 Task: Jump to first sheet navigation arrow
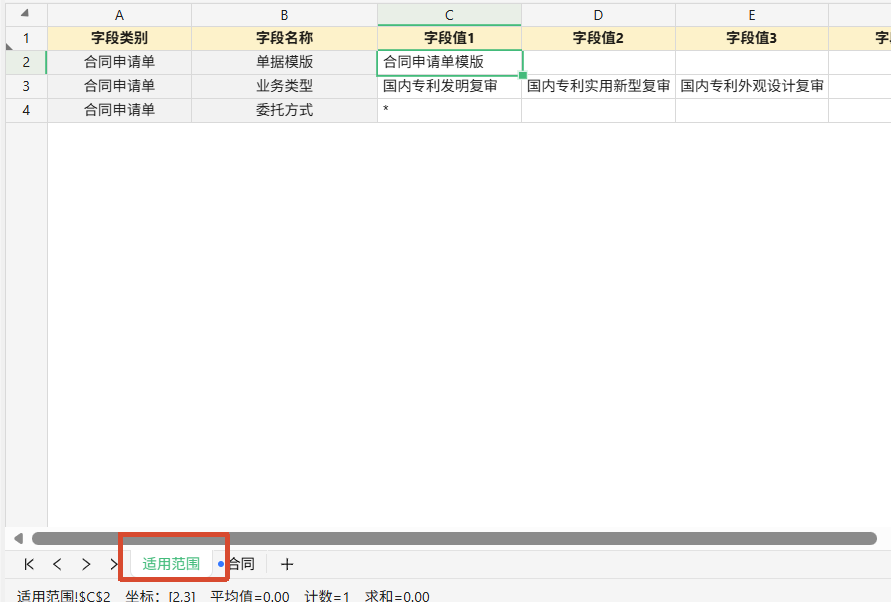tap(29, 564)
